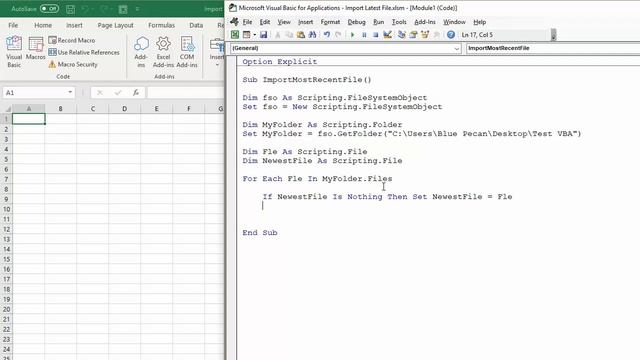This screenshot has height=360, width=640.
Task: Open Macro Security settings
Action: 73,64
